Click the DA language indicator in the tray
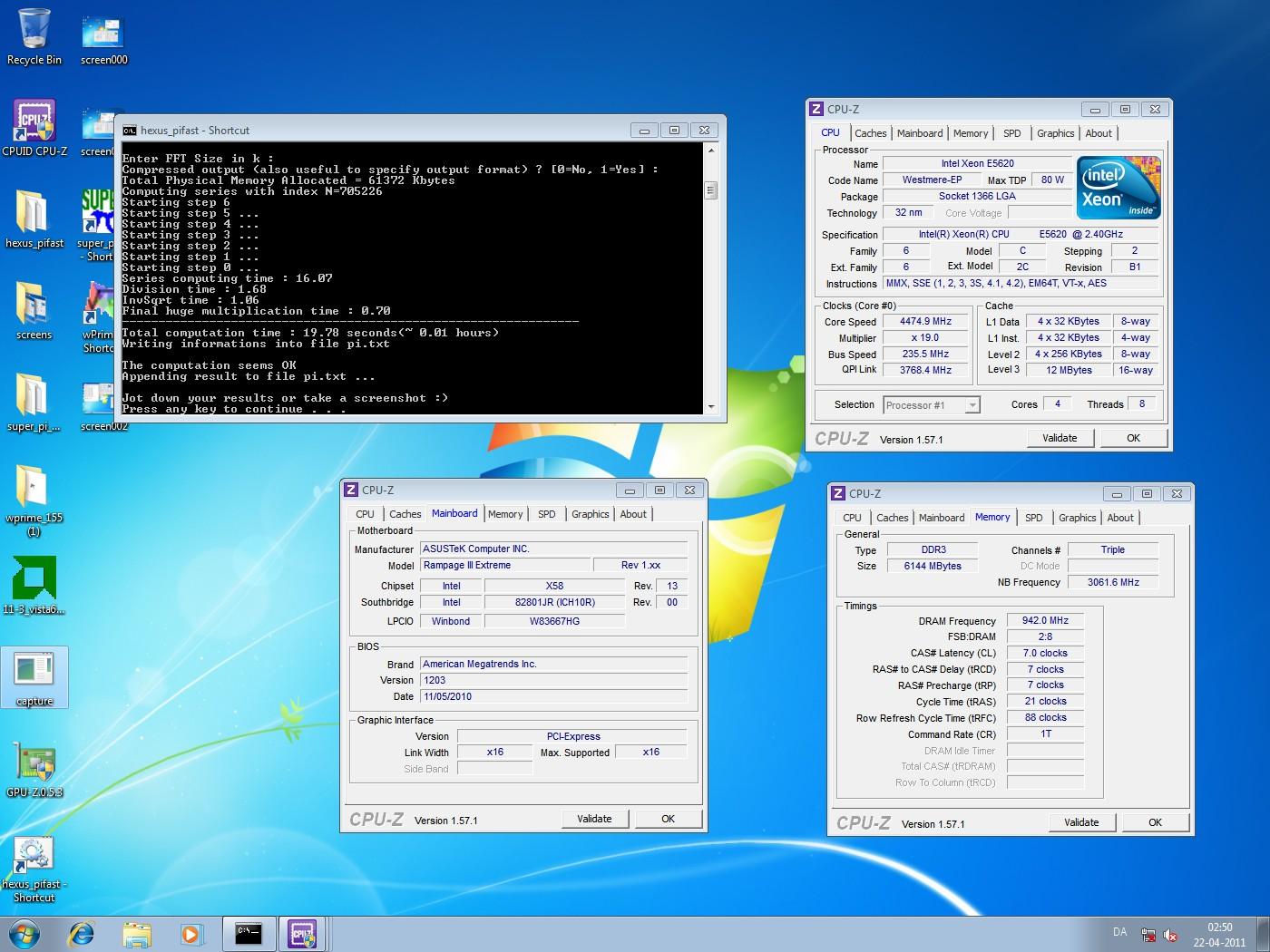Image resolution: width=1270 pixels, height=952 pixels. (x=1119, y=932)
